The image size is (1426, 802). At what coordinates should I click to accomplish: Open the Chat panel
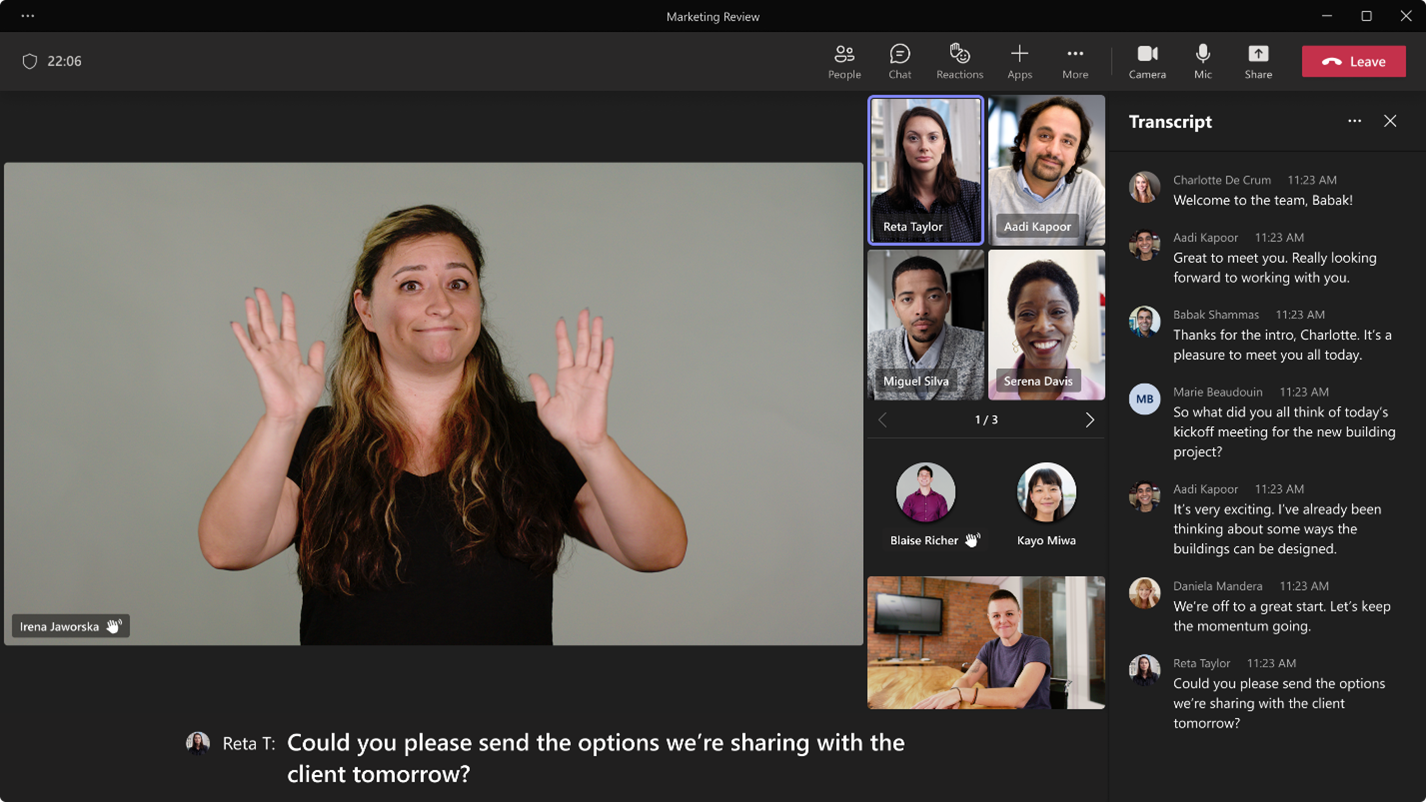pos(899,61)
